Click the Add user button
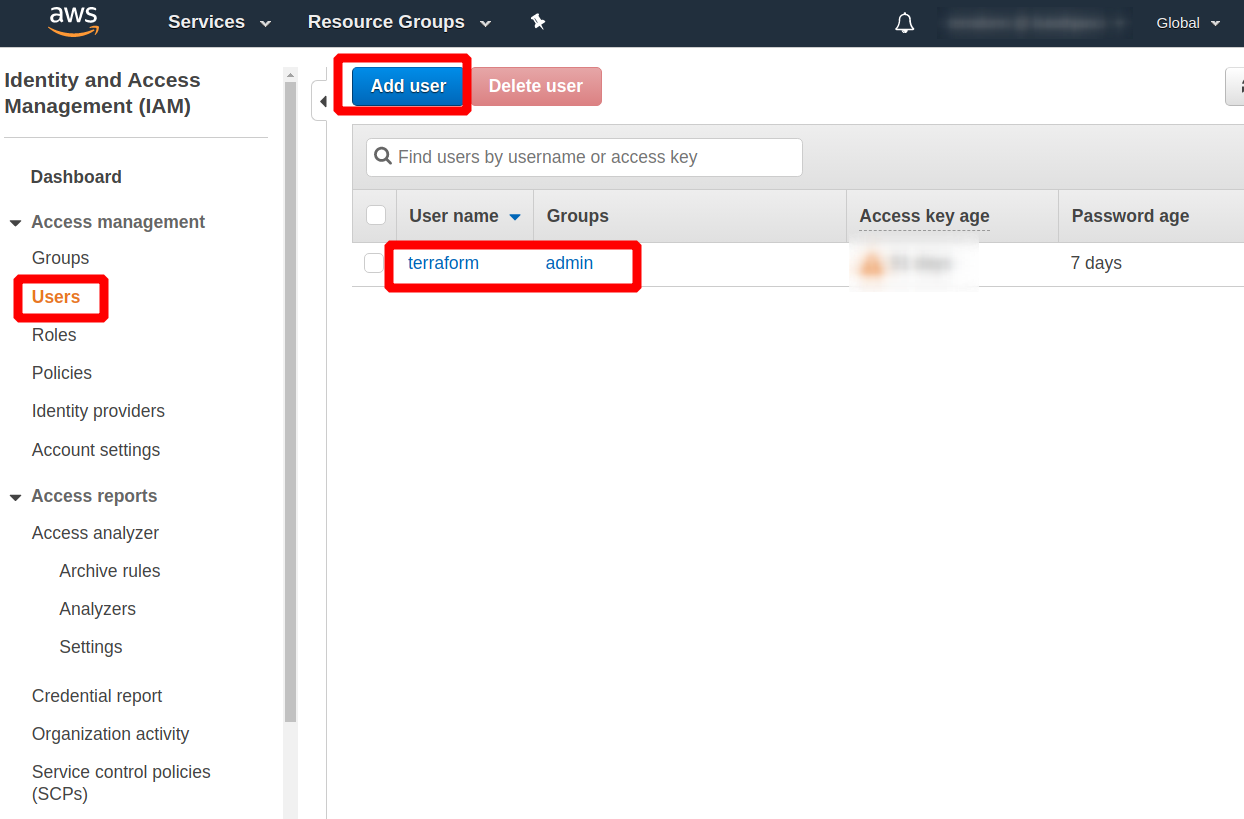 [x=408, y=86]
